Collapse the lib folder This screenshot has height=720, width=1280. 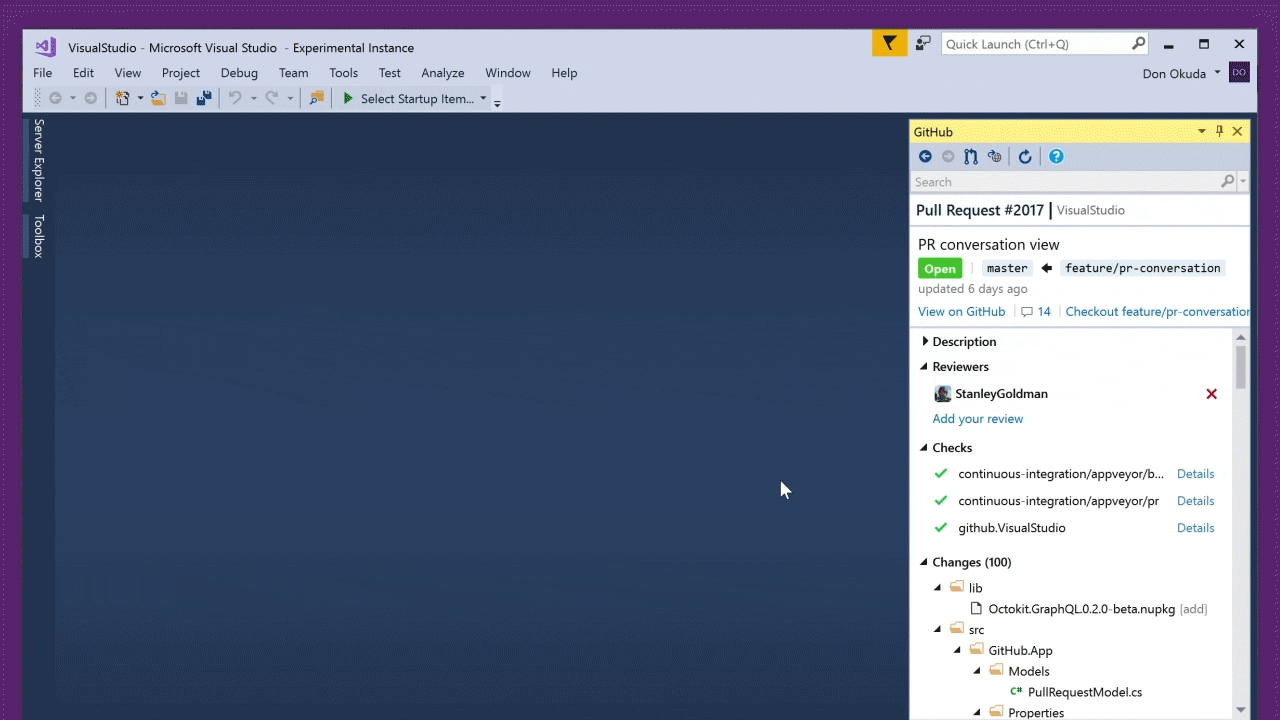(937, 588)
